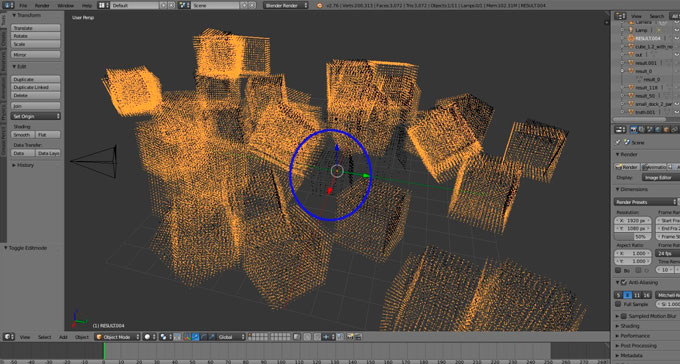Toggle visibility eye for truth.001

point(677,112)
